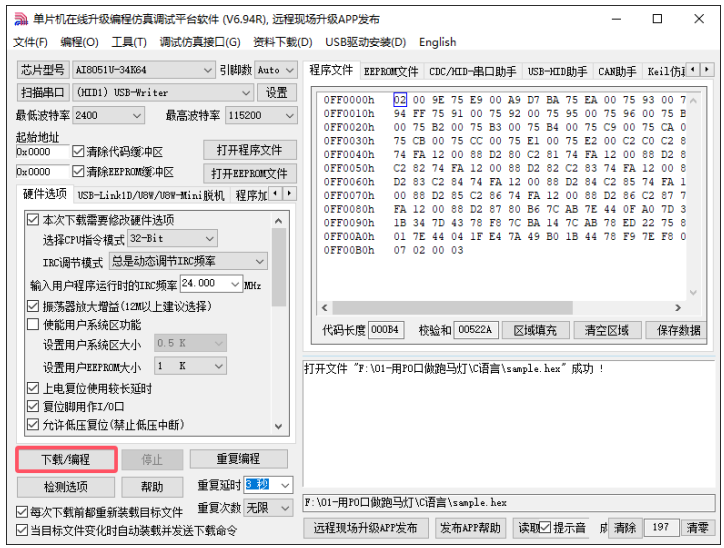Switch to the USB-HID助手 tab
The width and height of the screenshot is (724, 548).
click(x=558, y=72)
